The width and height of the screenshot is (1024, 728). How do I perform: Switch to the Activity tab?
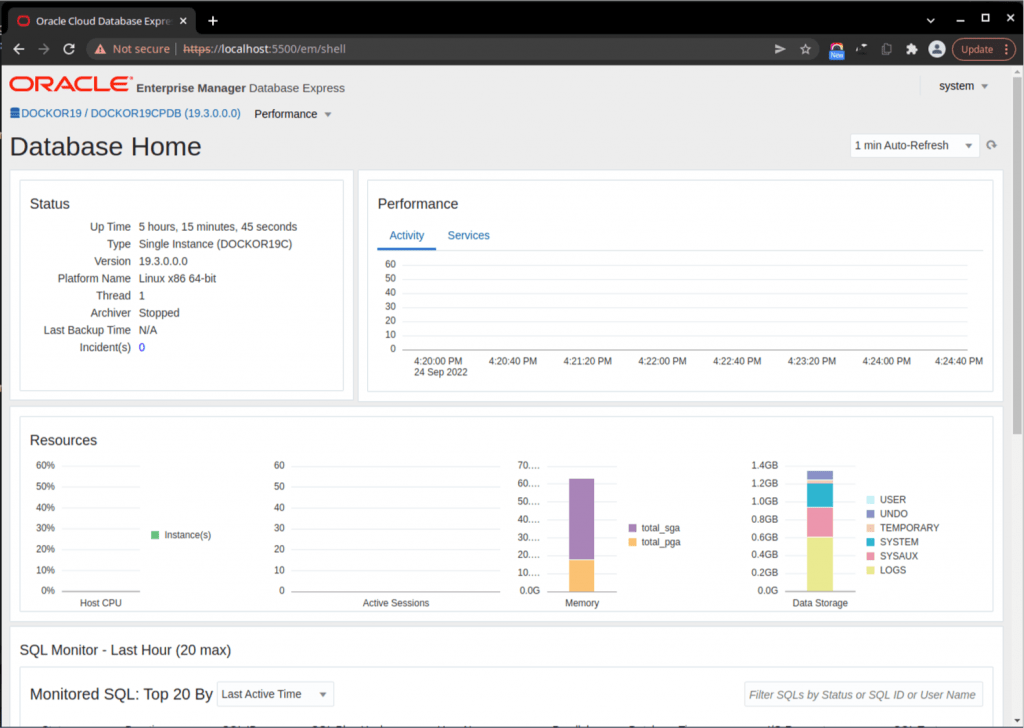(406, 236)
